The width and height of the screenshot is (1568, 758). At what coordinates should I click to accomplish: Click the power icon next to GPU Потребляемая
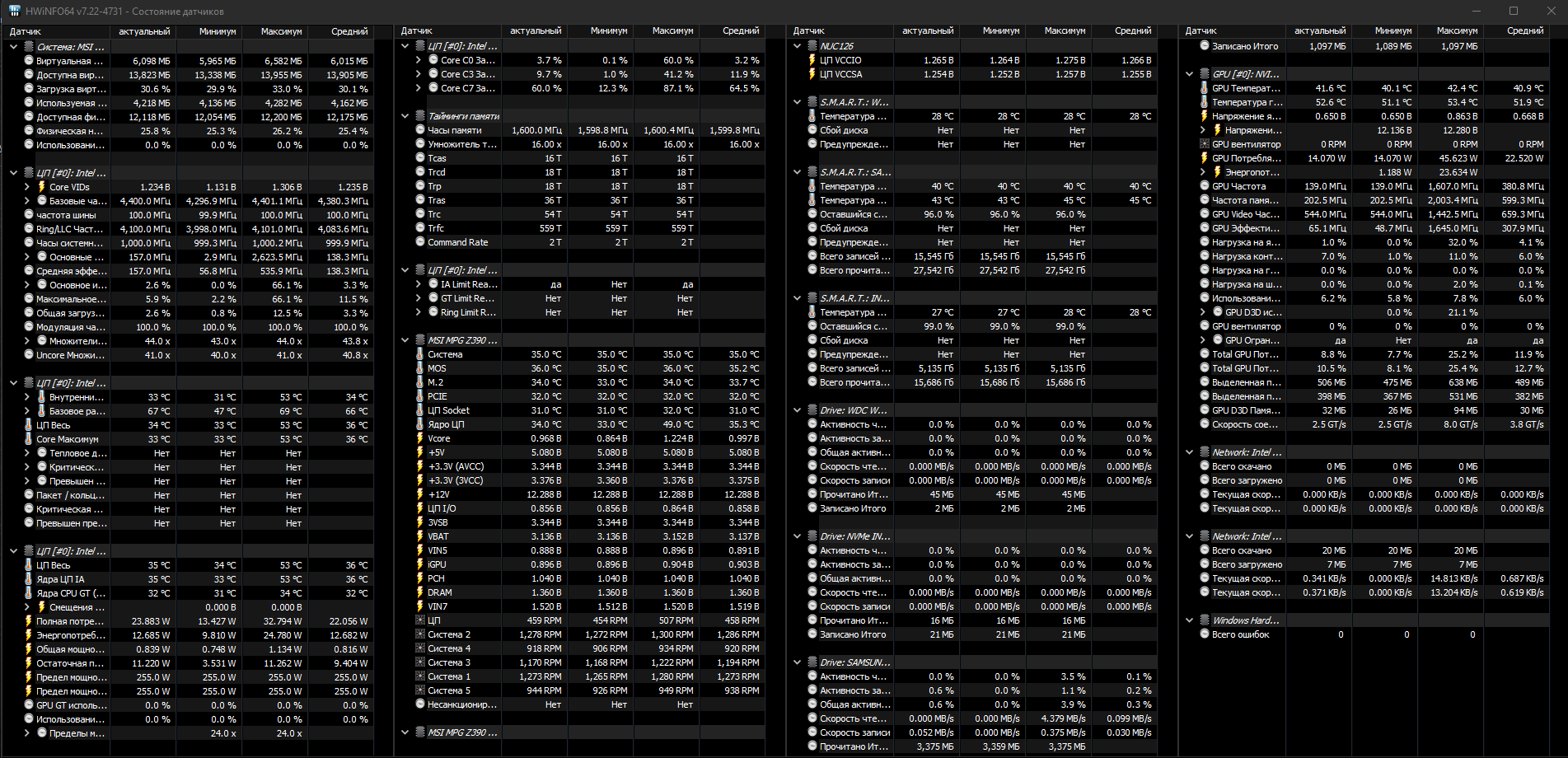tap(1205, 158)
